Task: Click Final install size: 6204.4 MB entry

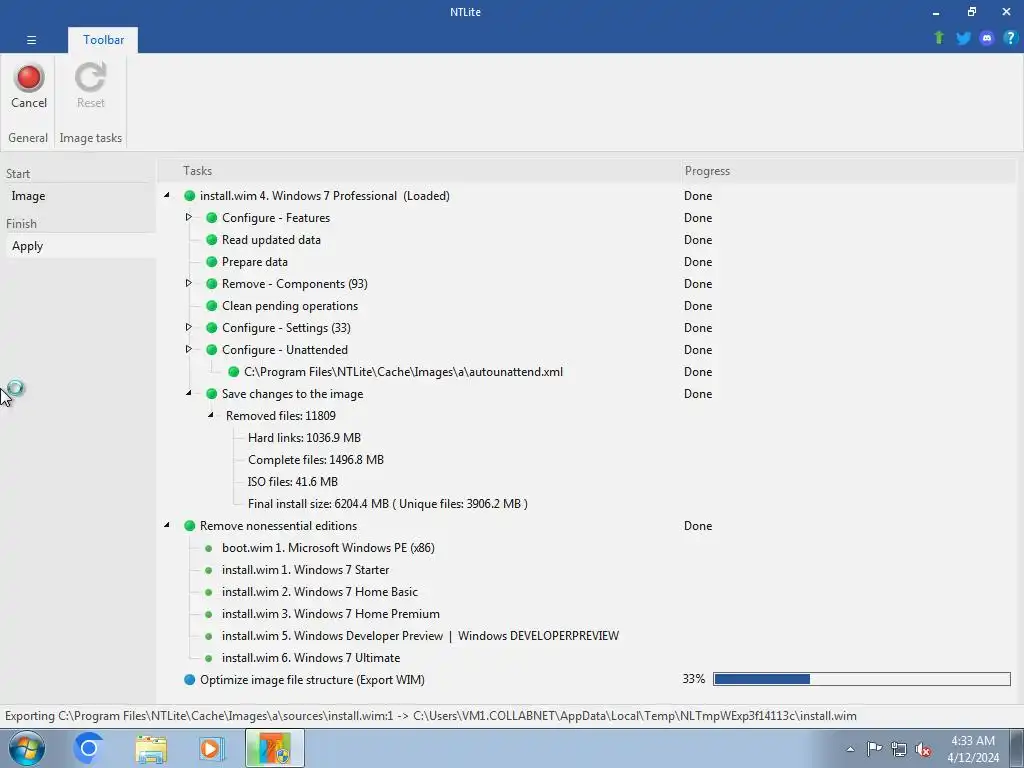Action: click(387, 504)
